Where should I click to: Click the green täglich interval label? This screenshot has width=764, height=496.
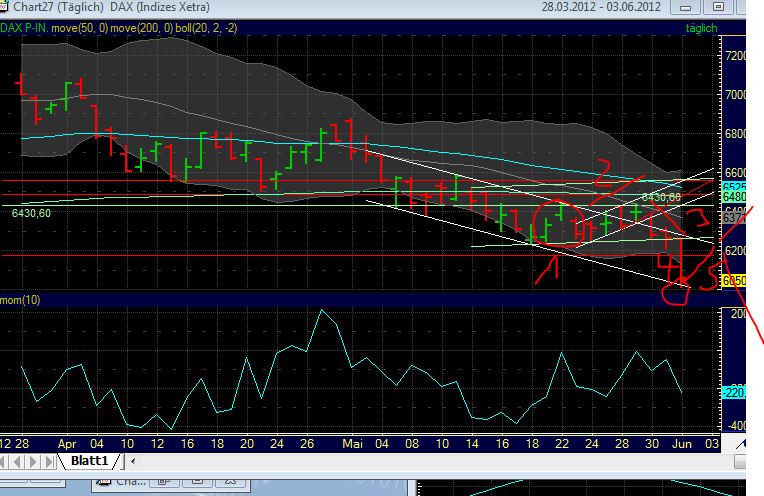pyautogui.click(x=701, y=28)
